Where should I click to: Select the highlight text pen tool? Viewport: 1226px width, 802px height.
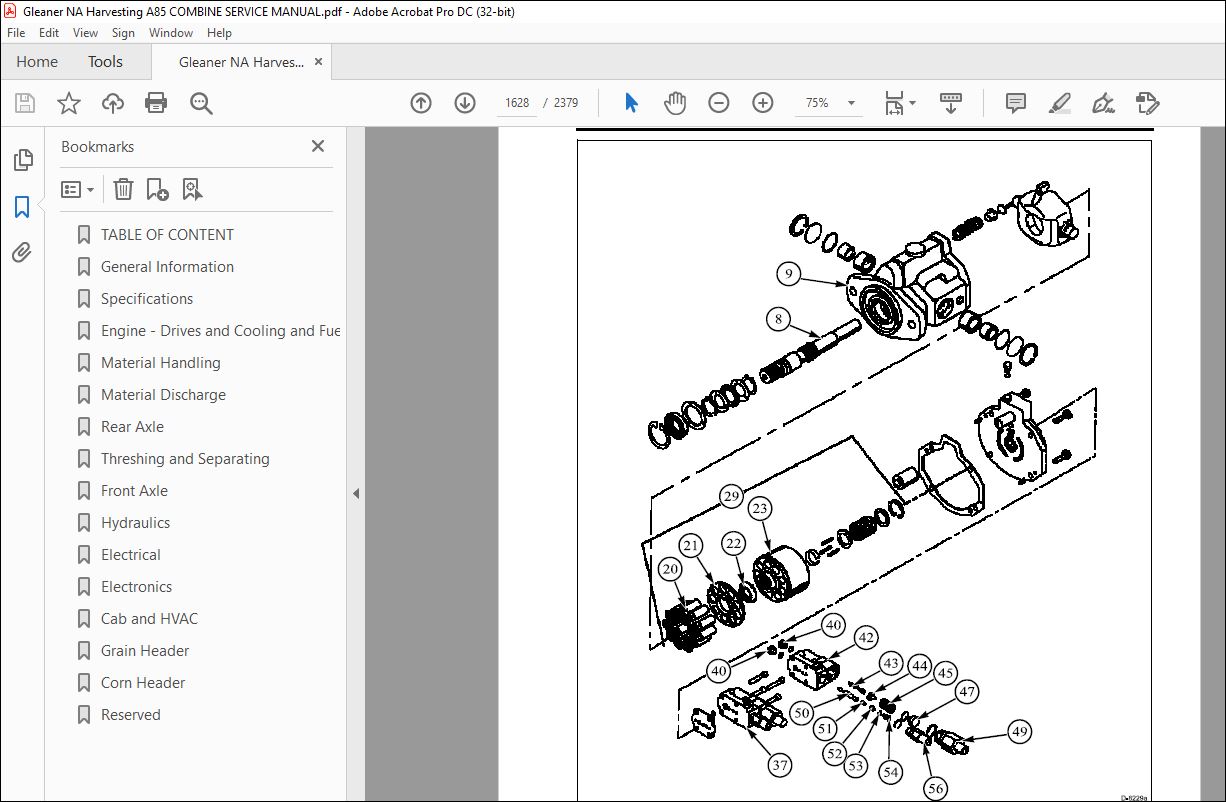coord(1060,103)
